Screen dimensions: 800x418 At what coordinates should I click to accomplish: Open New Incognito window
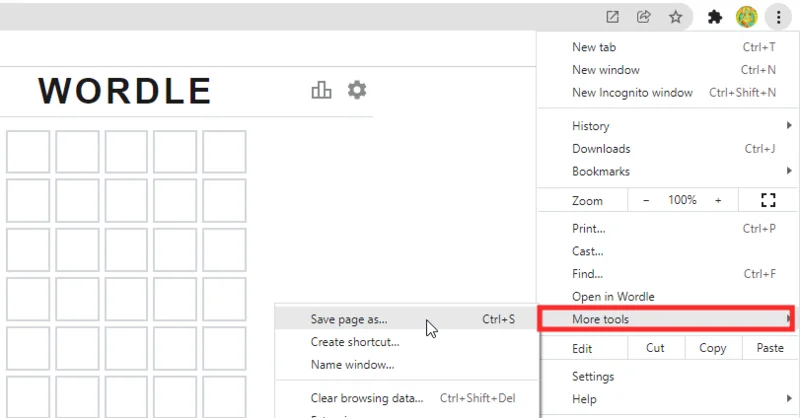[x=668, y=92]
